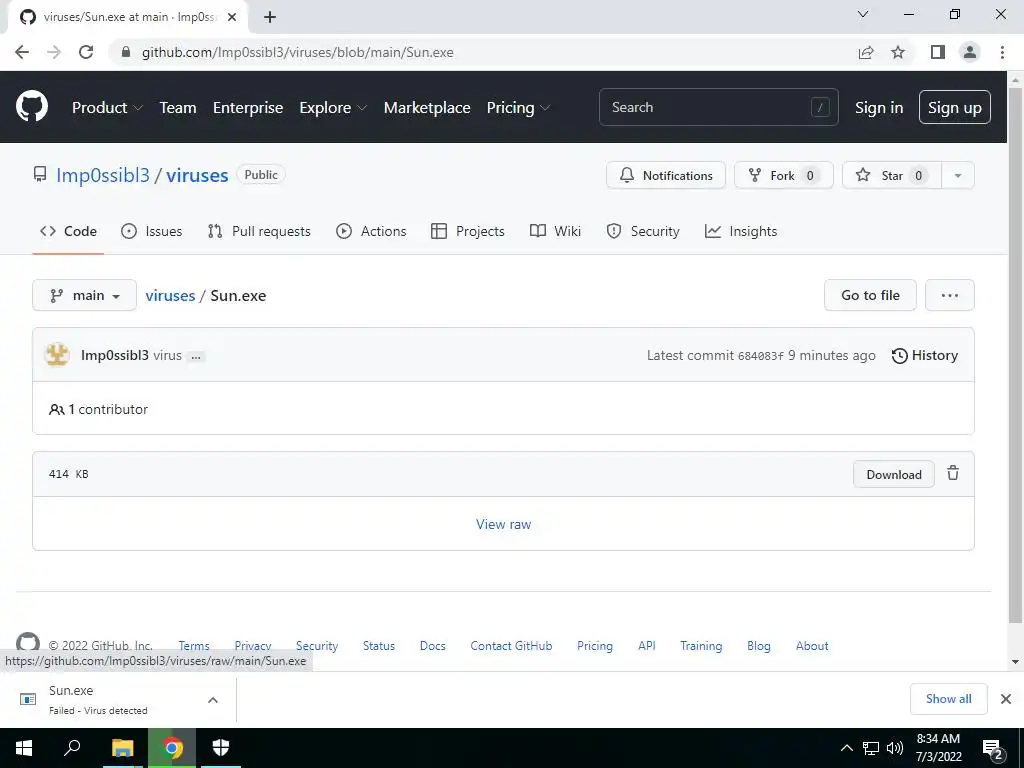Click the browser back arrow

pos(22,52)
